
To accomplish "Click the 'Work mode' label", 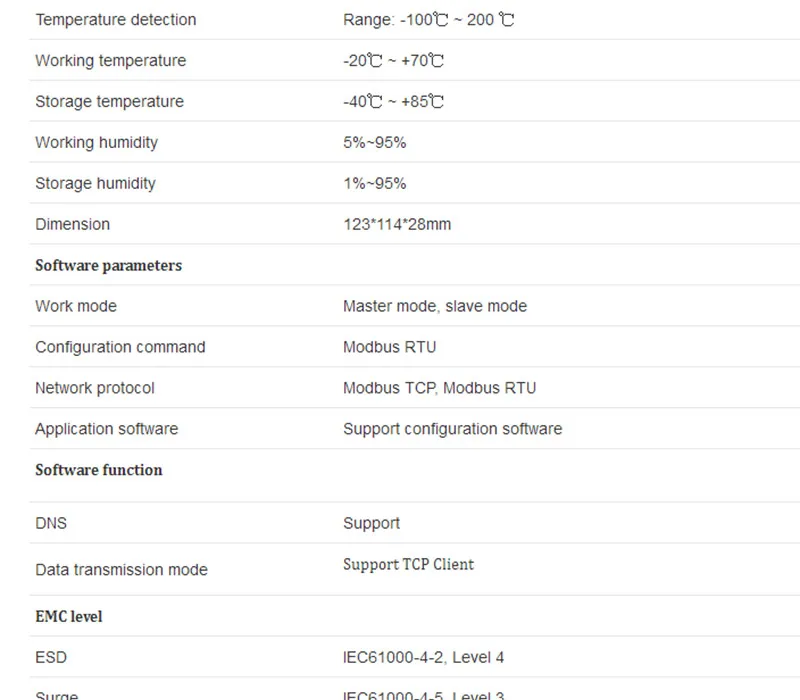I will [76, 306].
